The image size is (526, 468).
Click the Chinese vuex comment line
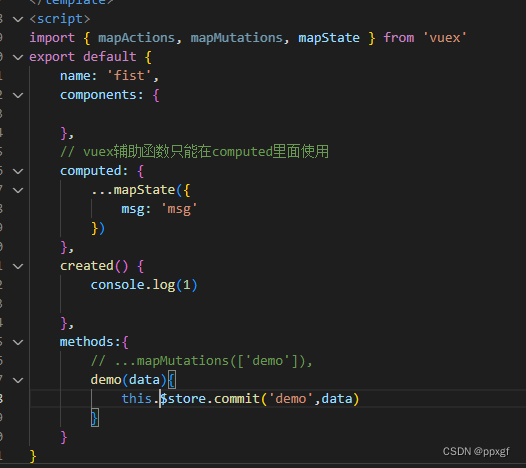point(194,152)
